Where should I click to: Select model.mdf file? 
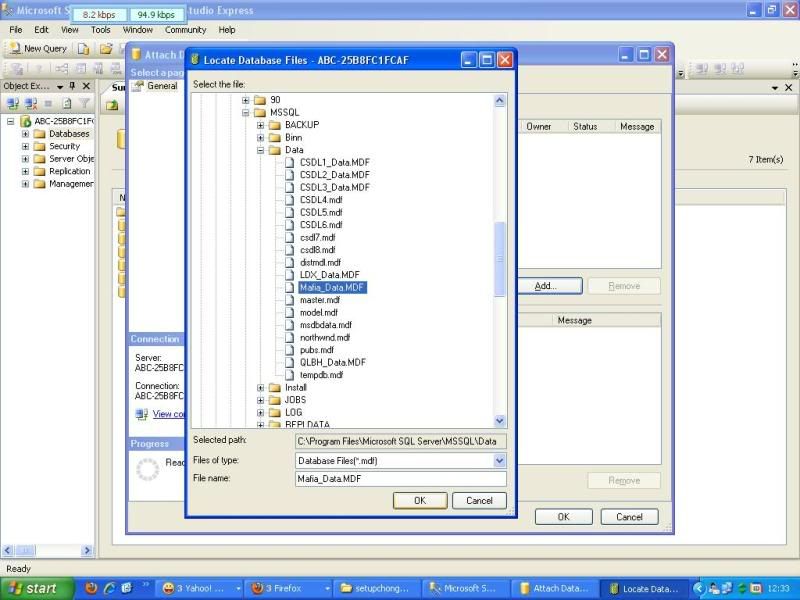point(319,313)
